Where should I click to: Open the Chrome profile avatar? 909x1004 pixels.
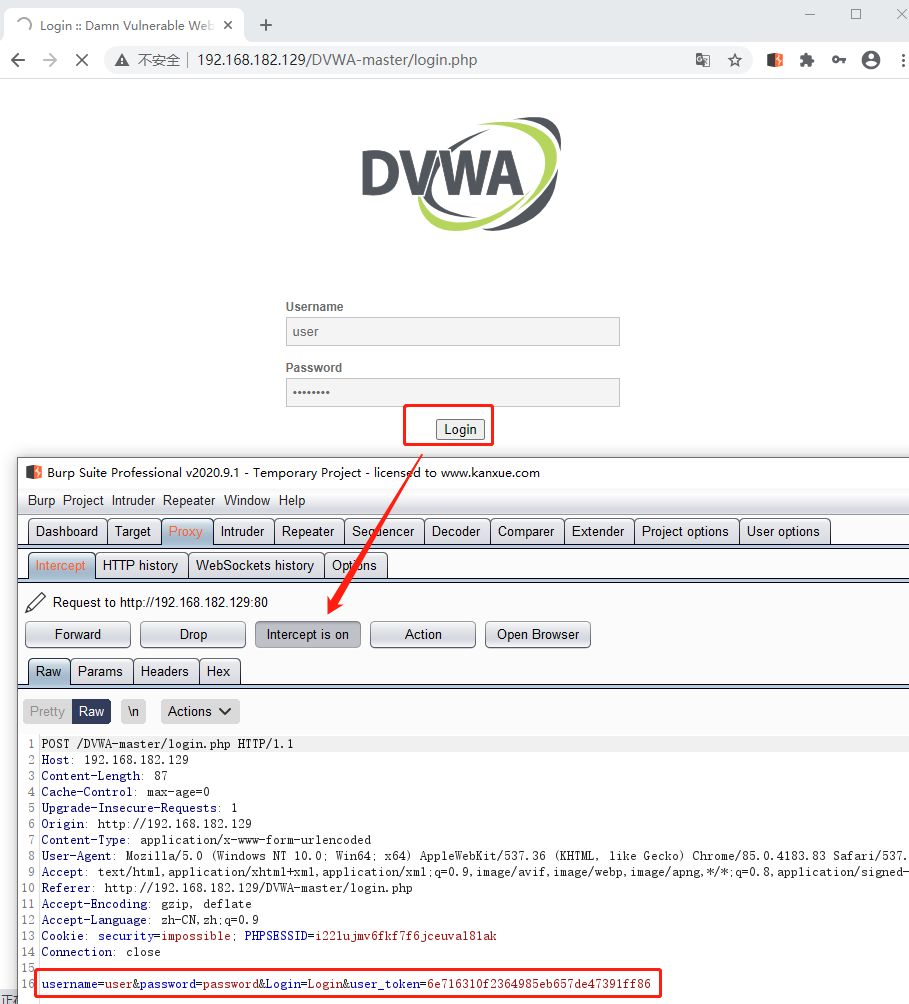(871, 60)
